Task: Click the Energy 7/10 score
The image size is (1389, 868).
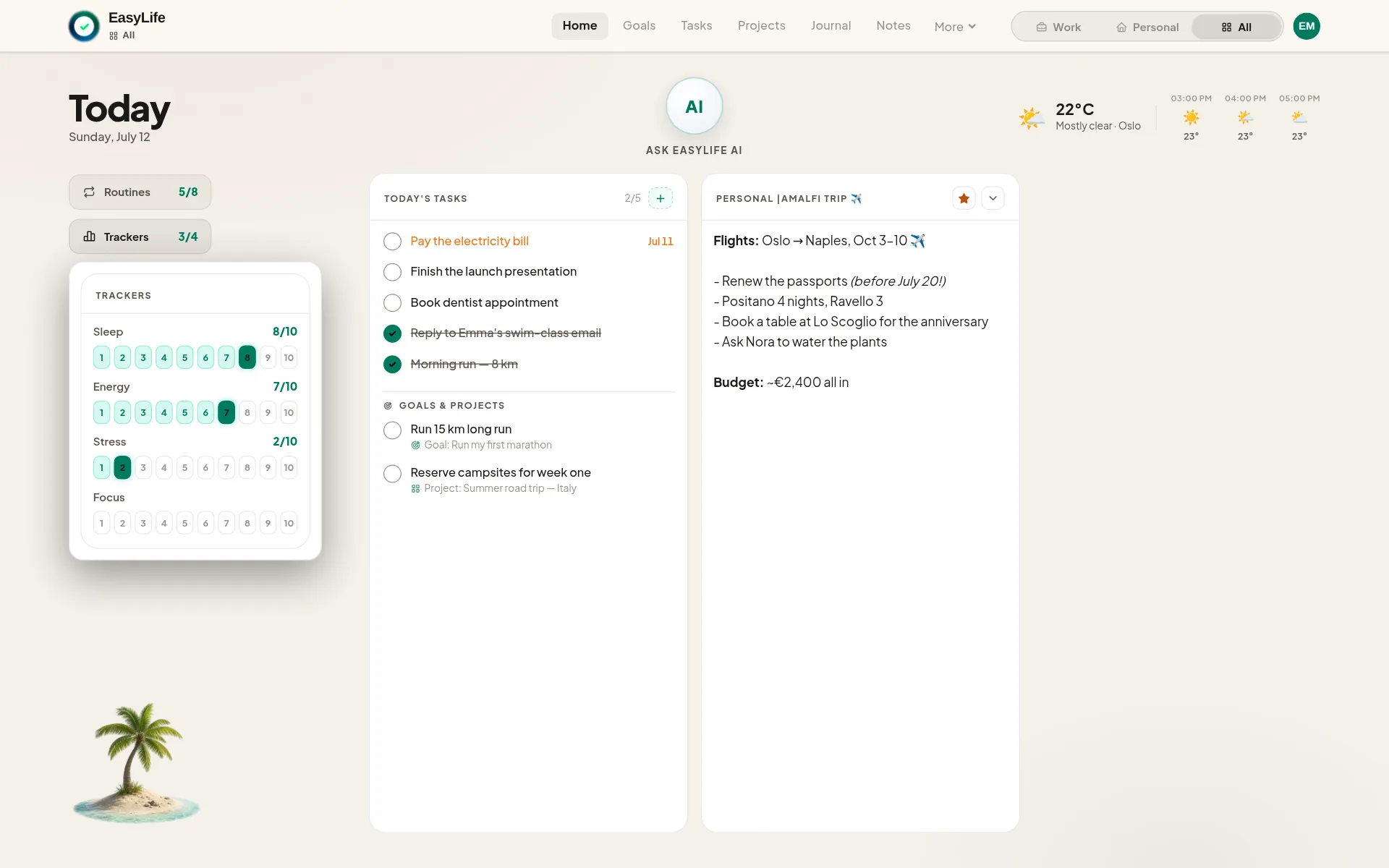Action: (285, 386)
